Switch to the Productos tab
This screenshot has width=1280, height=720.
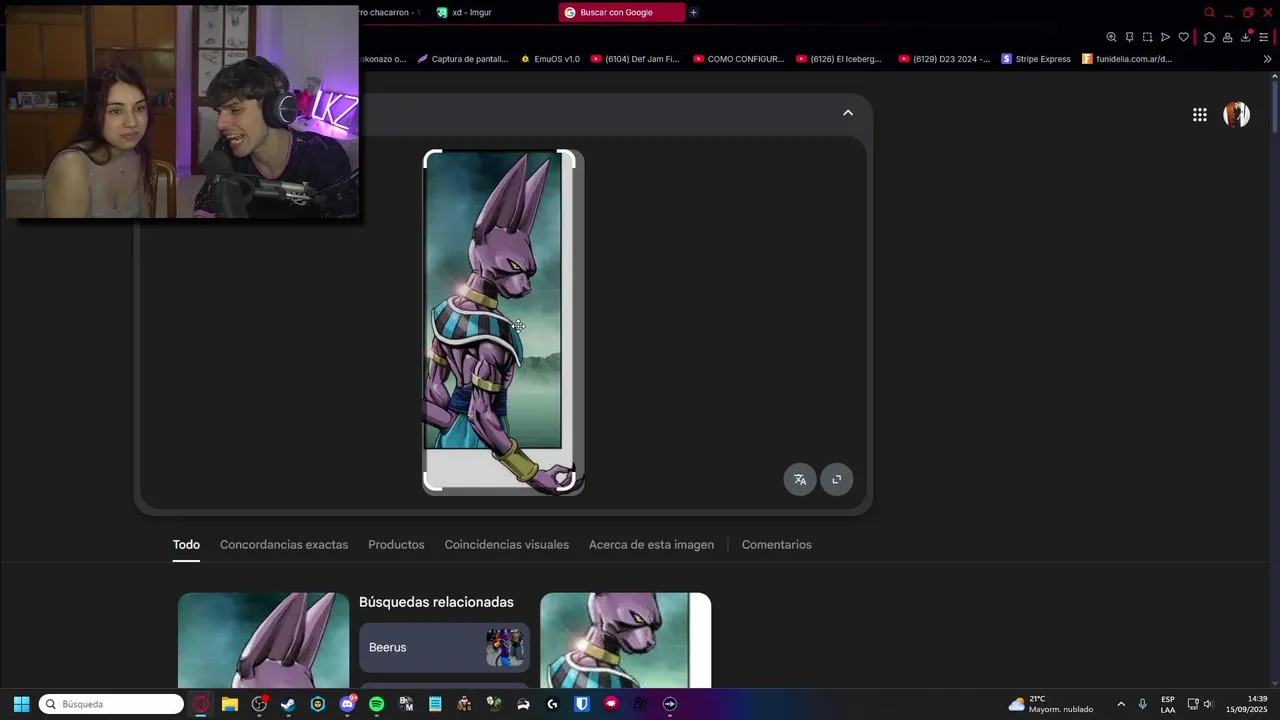pos(396,545)
